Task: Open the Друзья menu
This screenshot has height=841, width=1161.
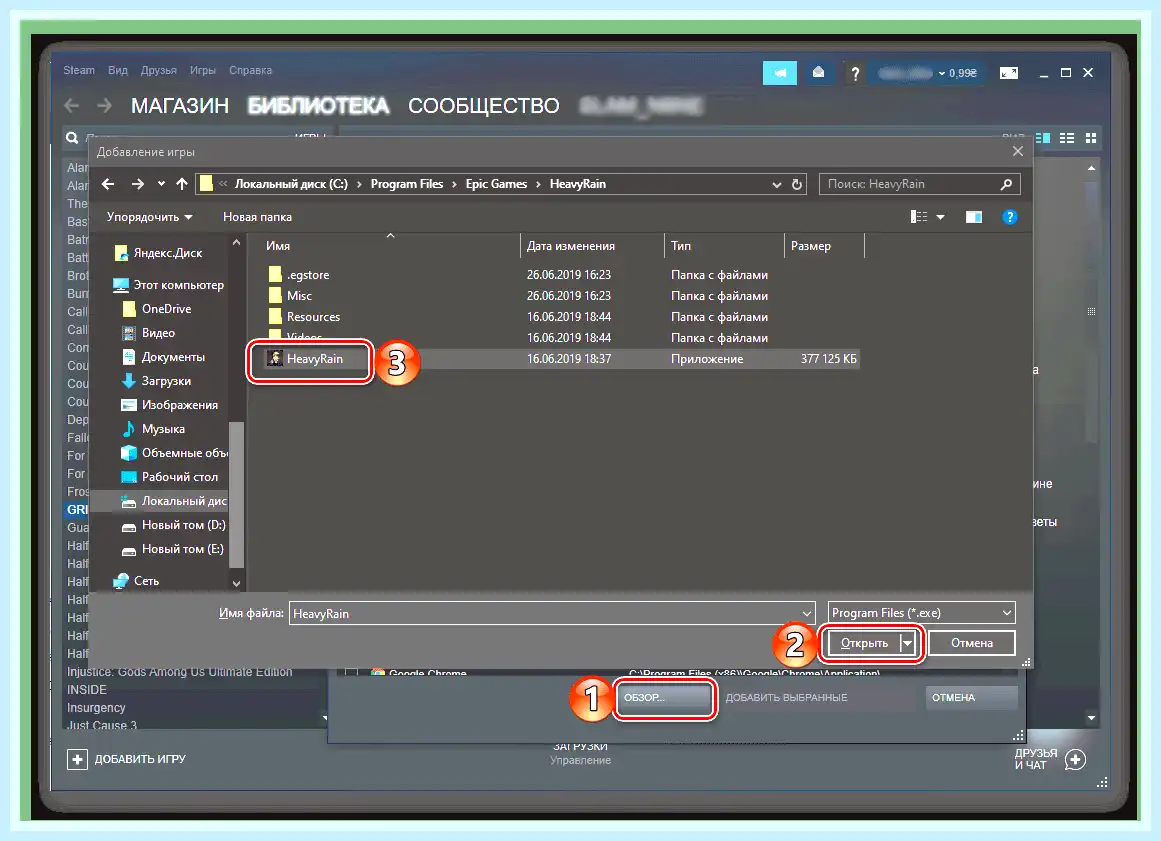Action: click(x=158, y=70)
